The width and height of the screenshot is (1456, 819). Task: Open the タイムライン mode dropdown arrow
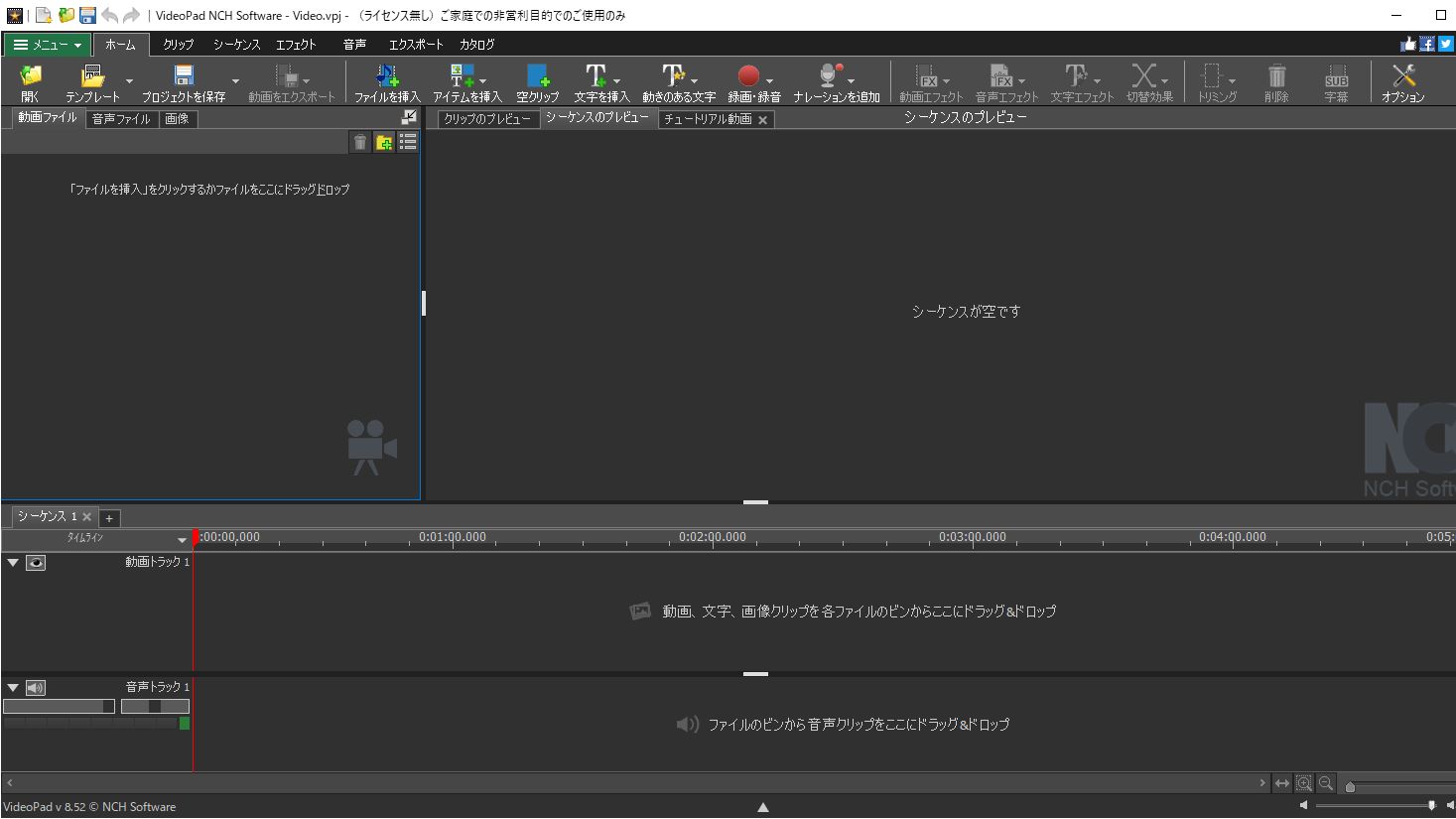(182, 540)
